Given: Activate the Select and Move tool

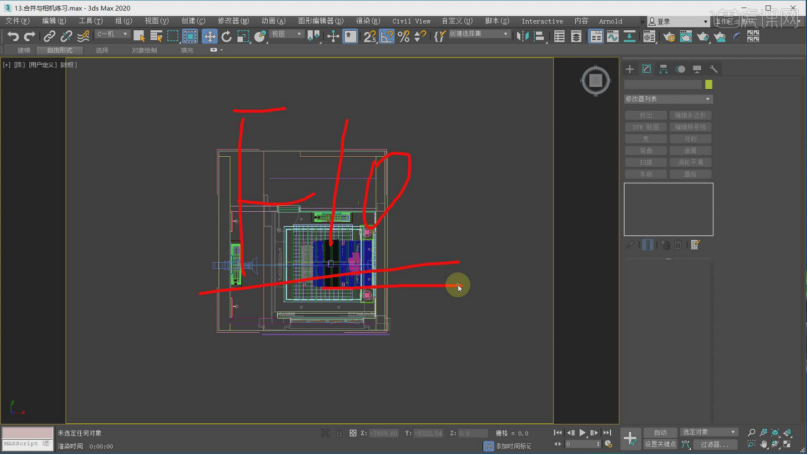Looking at the screenshot, I should [209, 36].
